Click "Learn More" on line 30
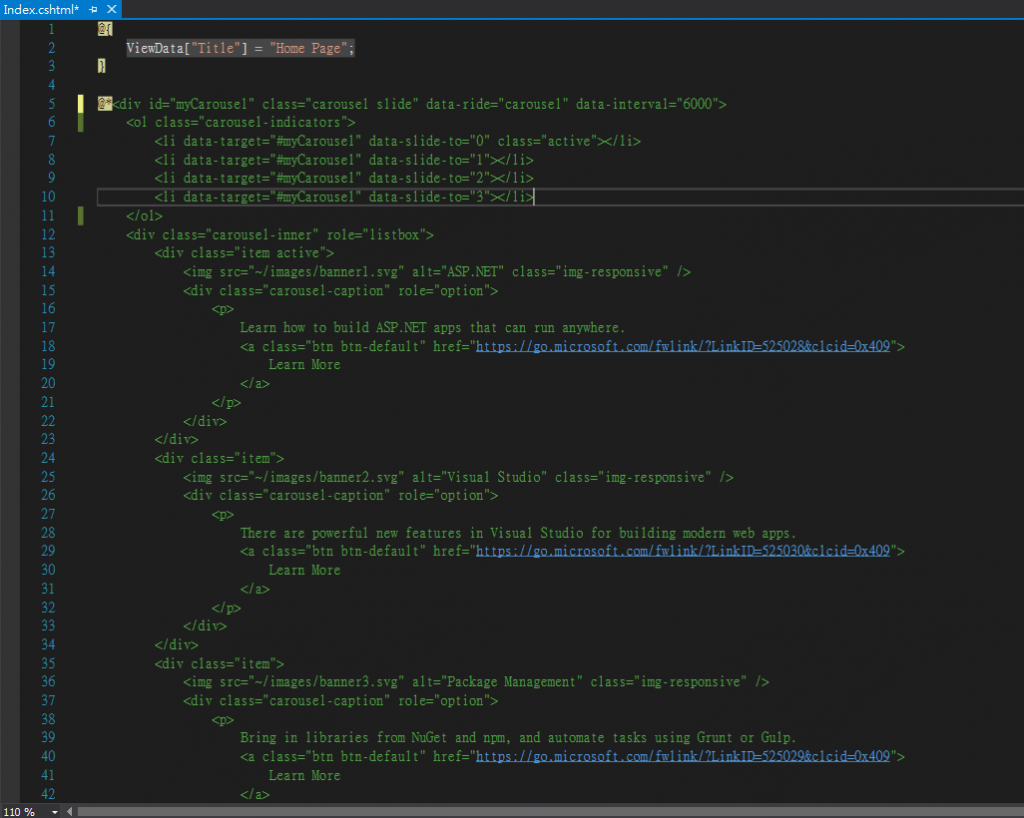 click(304, 570)
